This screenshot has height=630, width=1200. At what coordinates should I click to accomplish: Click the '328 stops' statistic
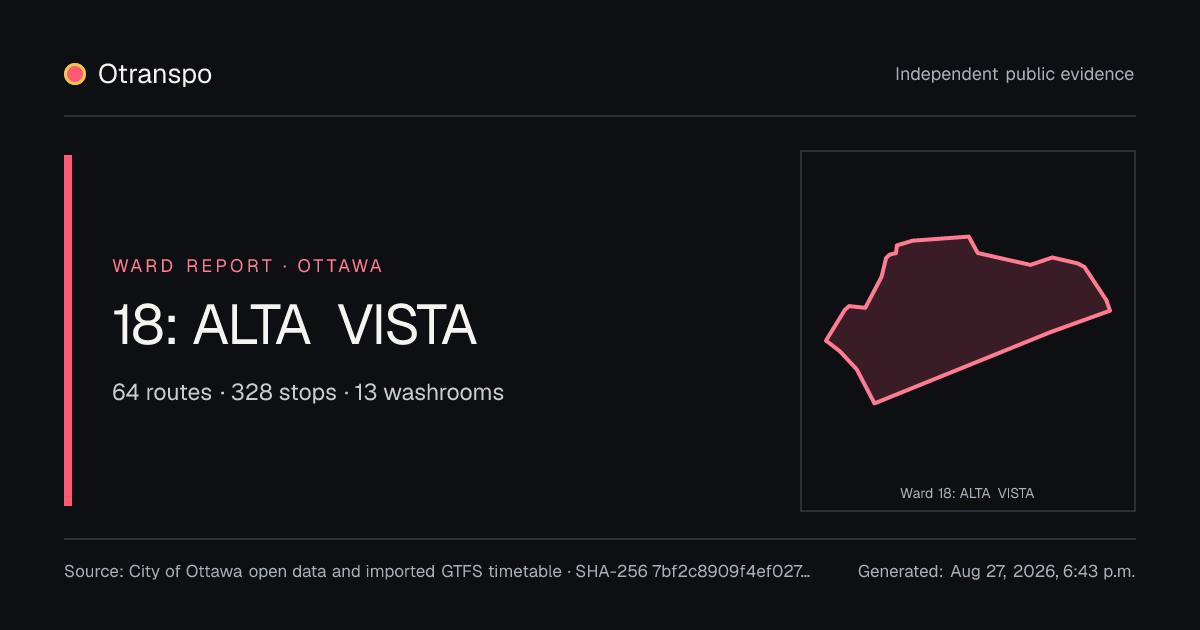coord(284,392)
